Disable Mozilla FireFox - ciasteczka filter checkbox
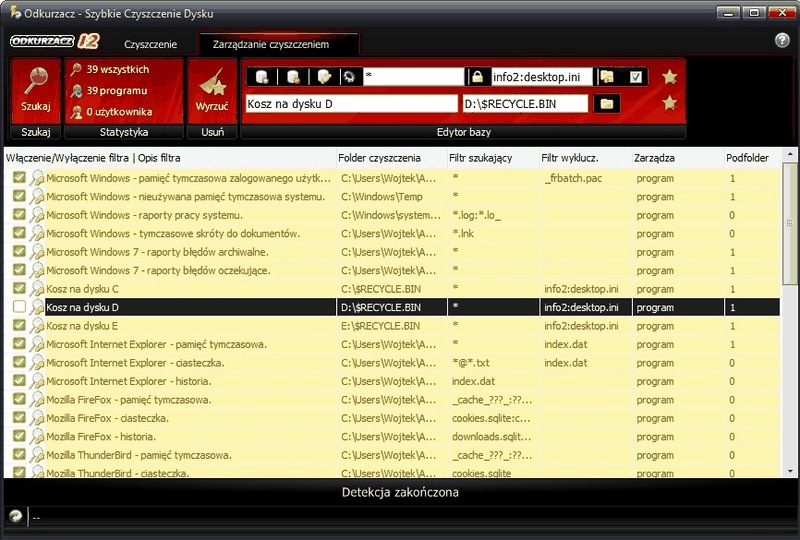 coord(19,418)
